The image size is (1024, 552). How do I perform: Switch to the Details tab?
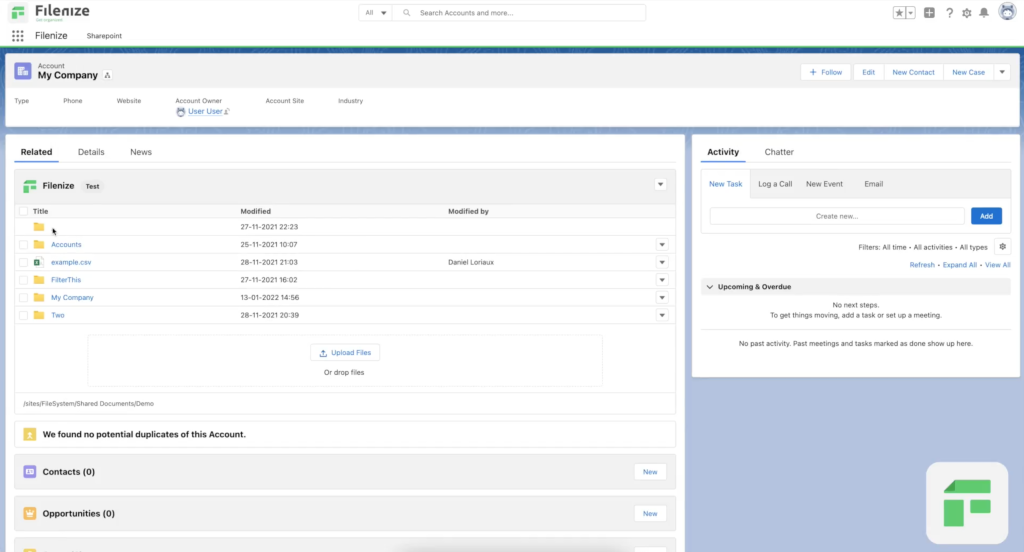tap(91, 152)
